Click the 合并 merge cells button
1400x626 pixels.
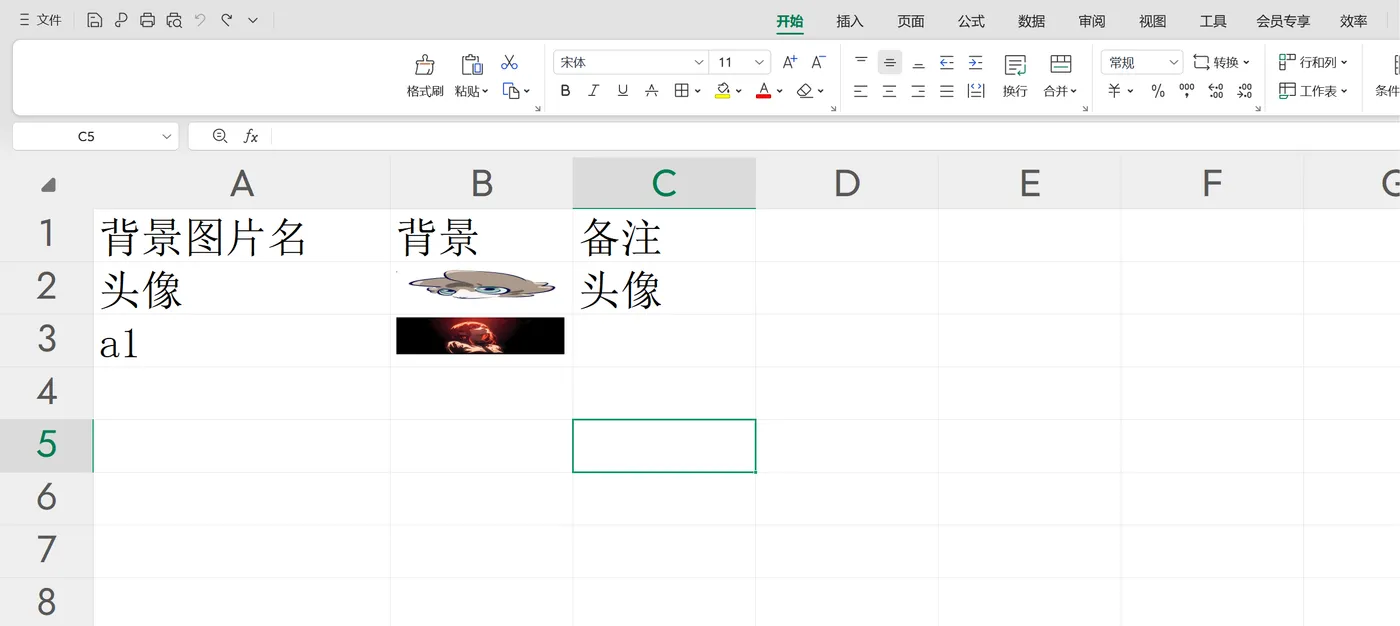[1060, 76]
